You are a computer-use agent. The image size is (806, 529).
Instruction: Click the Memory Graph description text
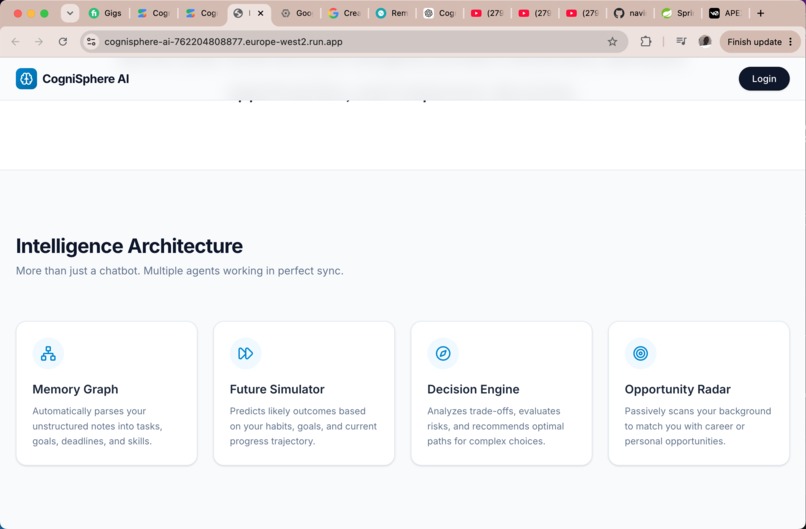coord(98,426)
